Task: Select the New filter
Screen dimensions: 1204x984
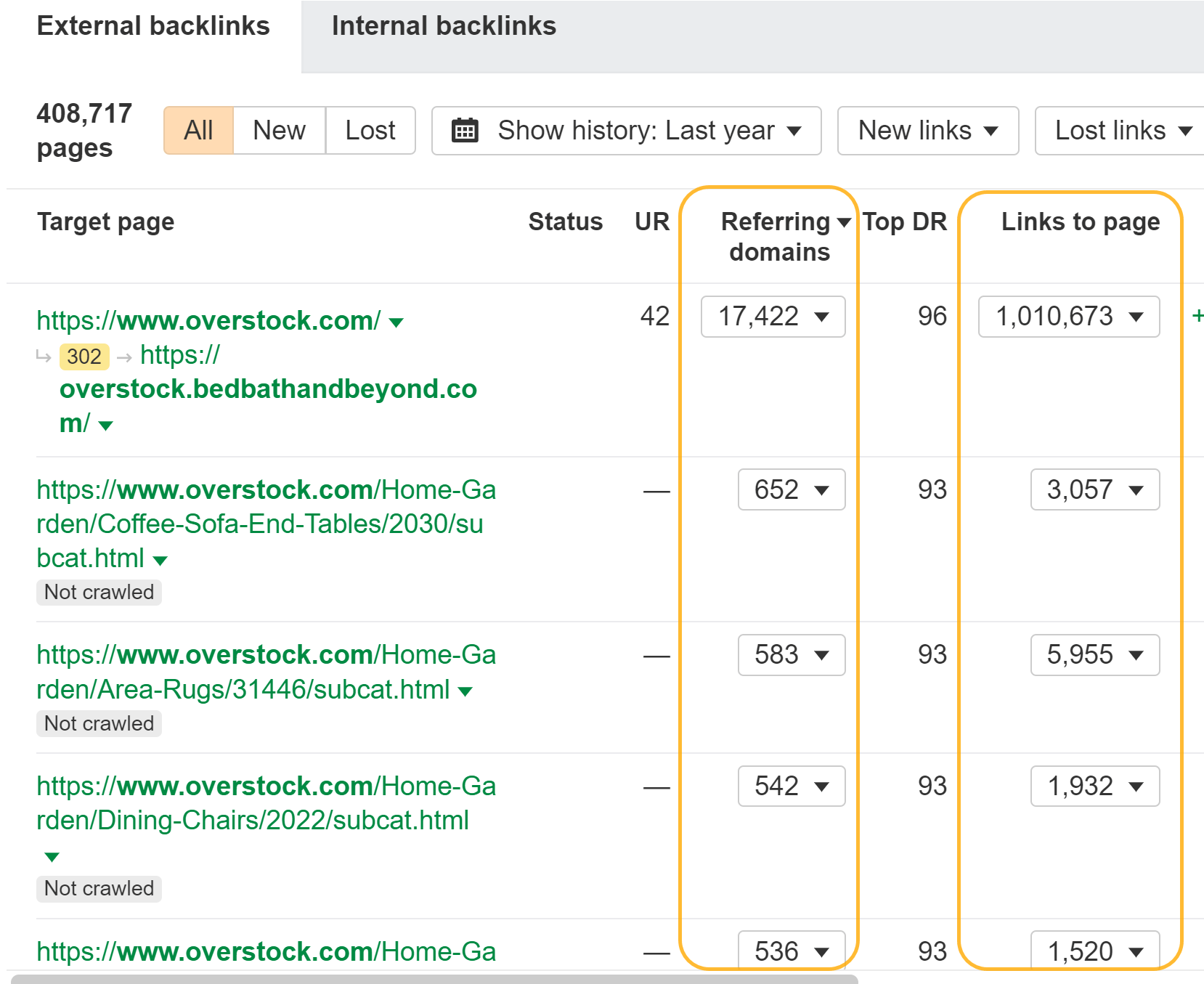Action: point(278,130)
